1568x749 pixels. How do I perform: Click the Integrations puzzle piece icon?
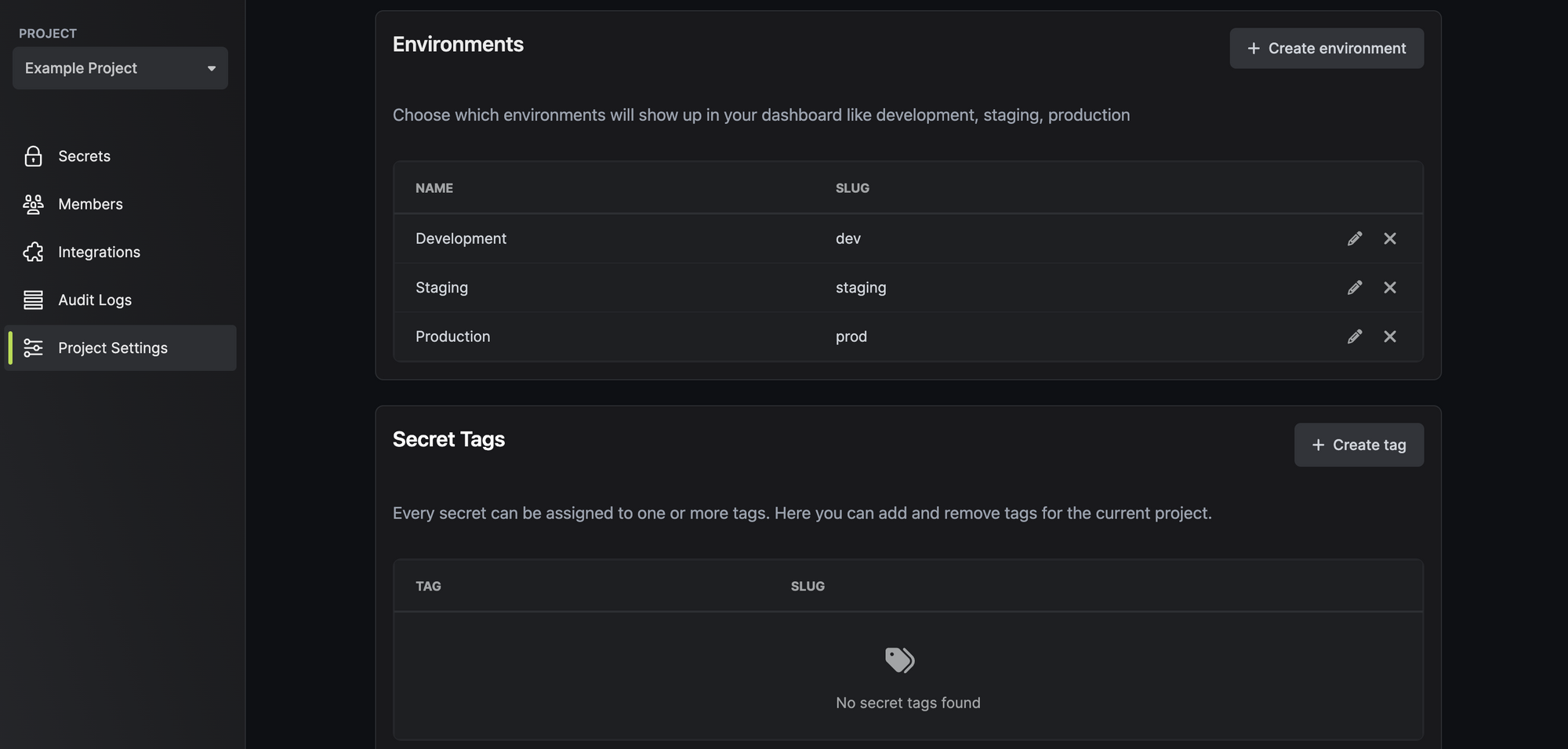click(33, 252)
